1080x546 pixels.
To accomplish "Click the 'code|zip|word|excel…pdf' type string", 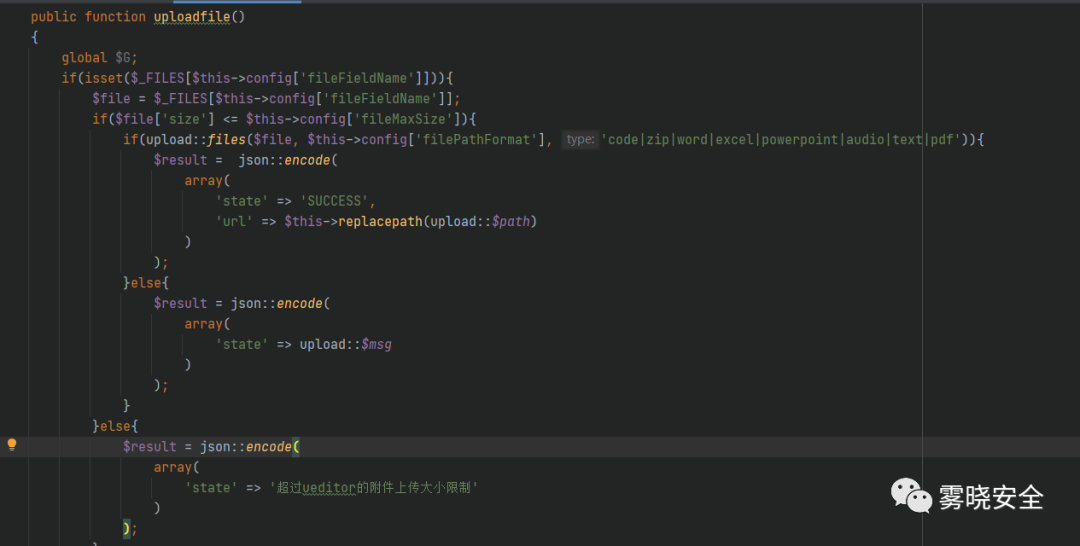I will point(781,140).
